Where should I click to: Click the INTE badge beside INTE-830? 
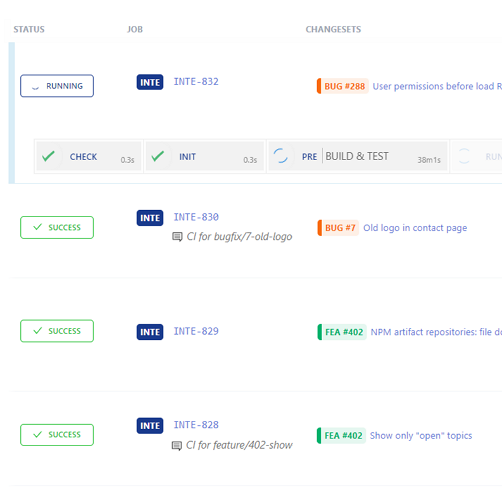(150, 218)
